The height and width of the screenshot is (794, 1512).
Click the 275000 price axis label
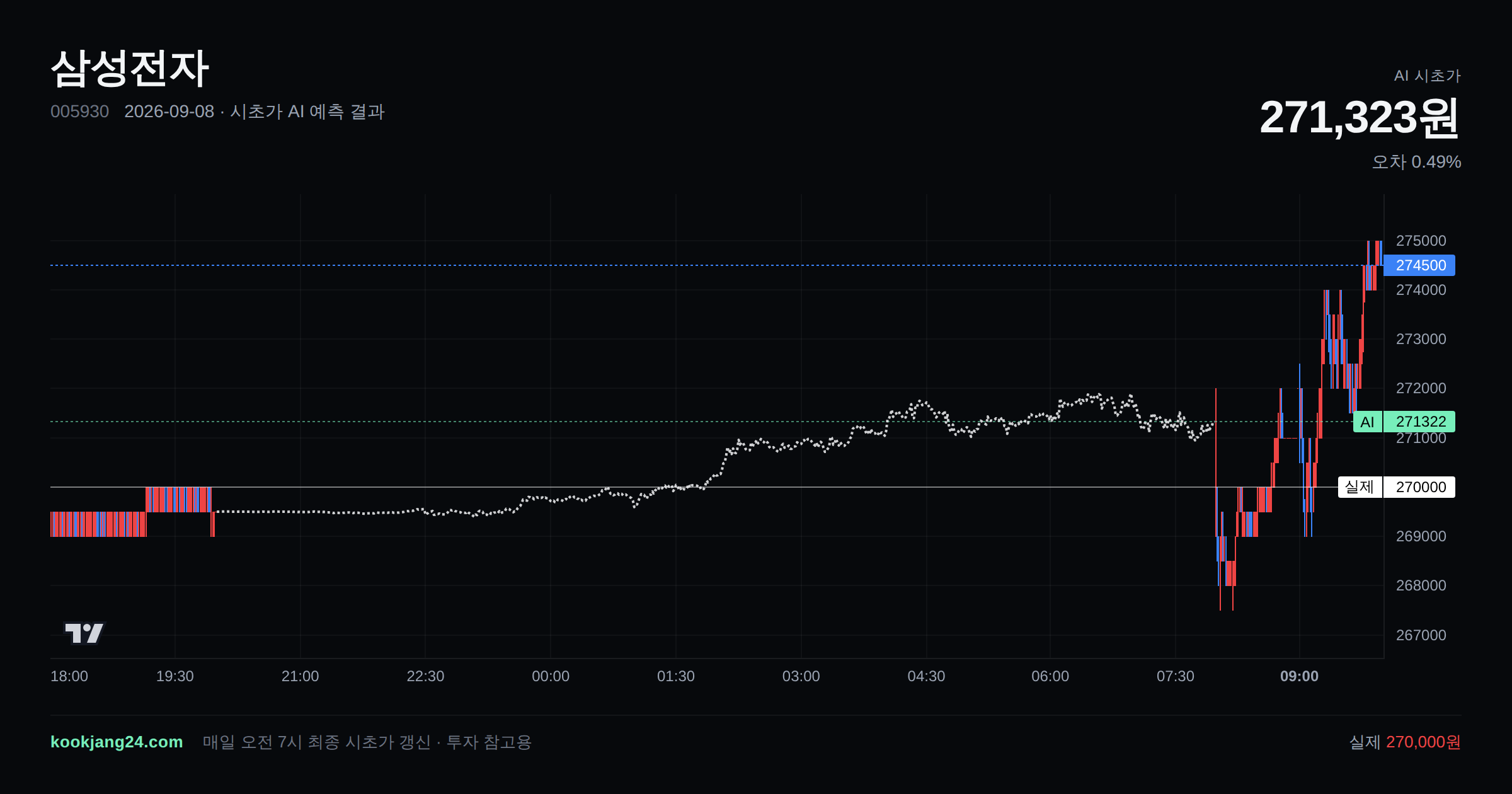[x=1421, y=241]
